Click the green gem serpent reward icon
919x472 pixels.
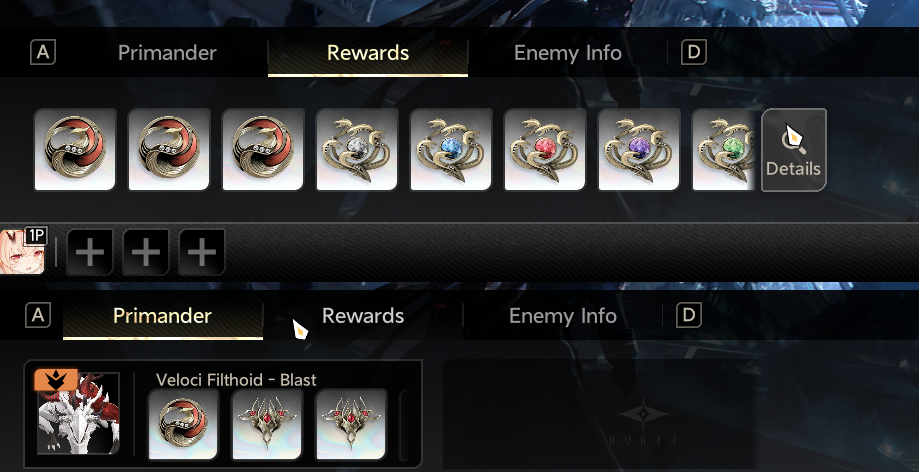(x=724, y=150)
